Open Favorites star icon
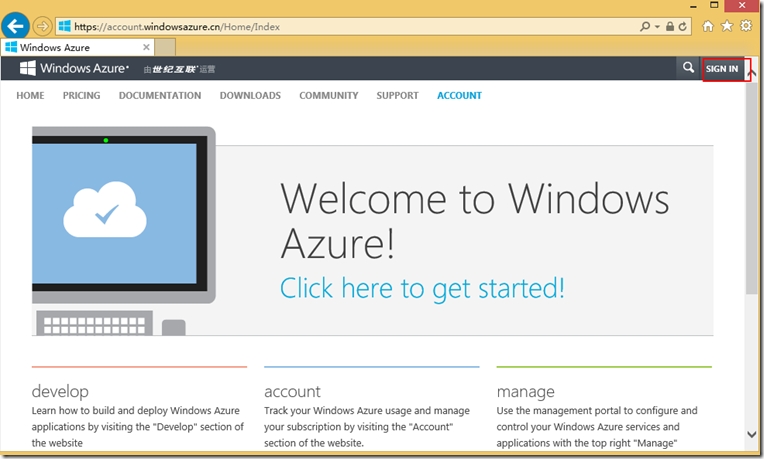 tap(726, 26)
